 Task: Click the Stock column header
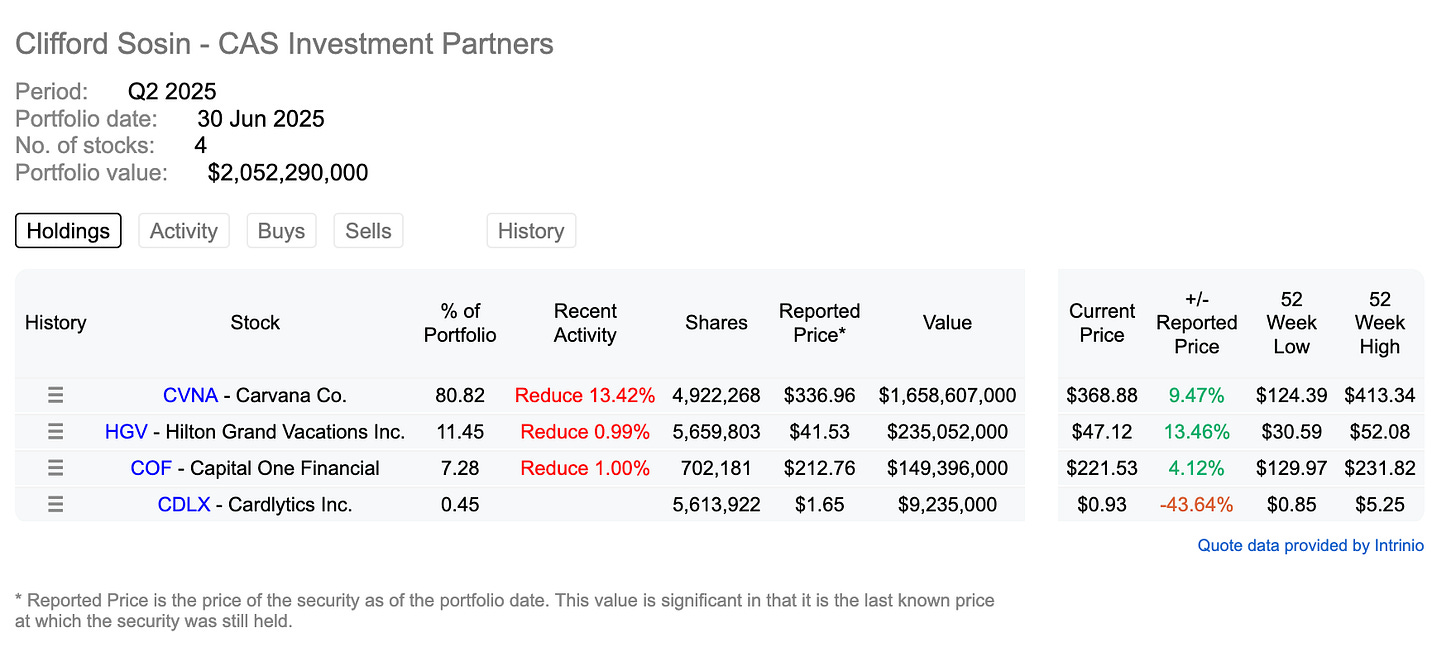pos(255,323)
